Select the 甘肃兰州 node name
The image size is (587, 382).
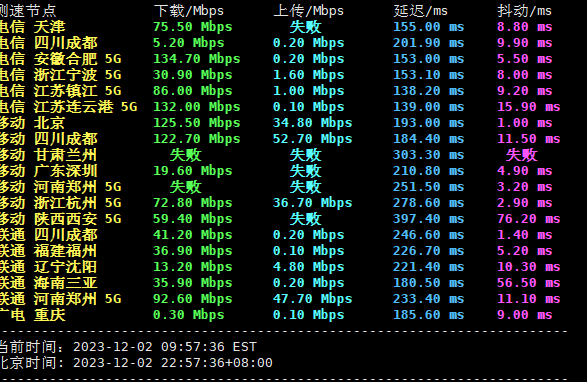66,155
